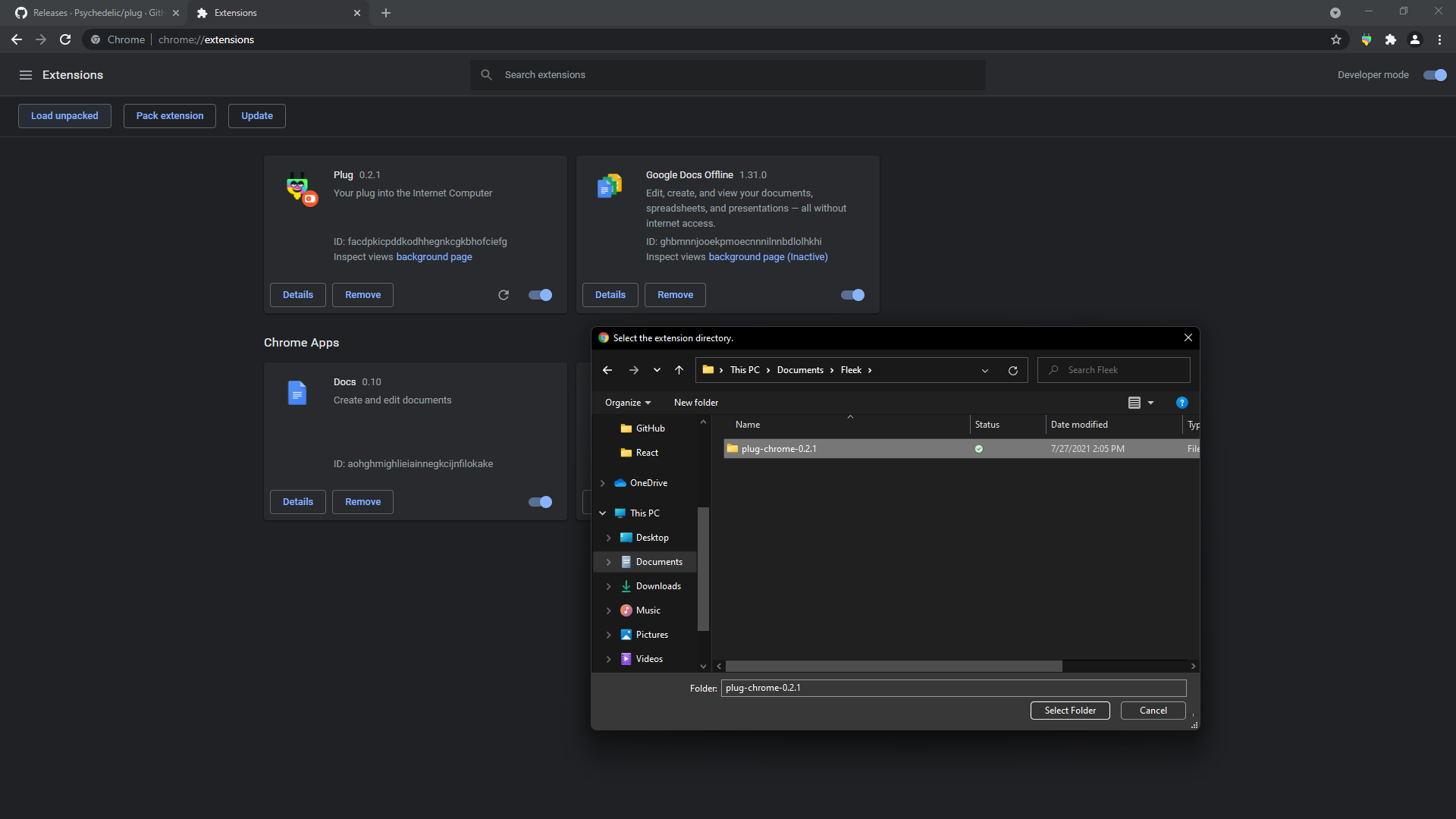The width and height of the screenshot is (1456, 819).
Task: Bookmark this page with the star icon
Action: pyautogui.click(x=1336, y=39)
